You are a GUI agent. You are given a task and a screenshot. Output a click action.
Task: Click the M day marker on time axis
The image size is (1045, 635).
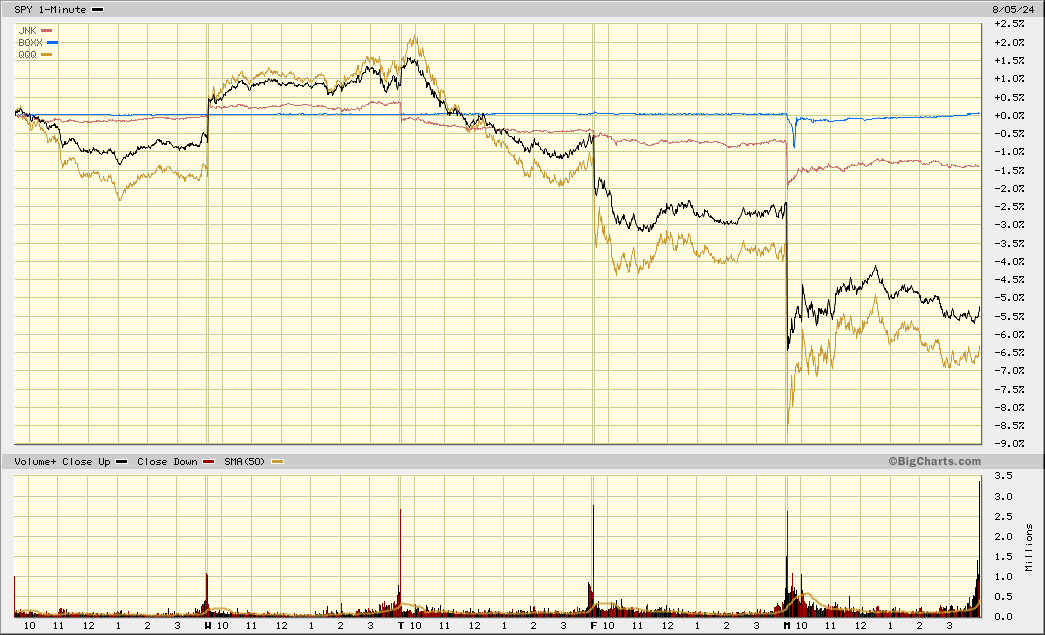point(787,626)
